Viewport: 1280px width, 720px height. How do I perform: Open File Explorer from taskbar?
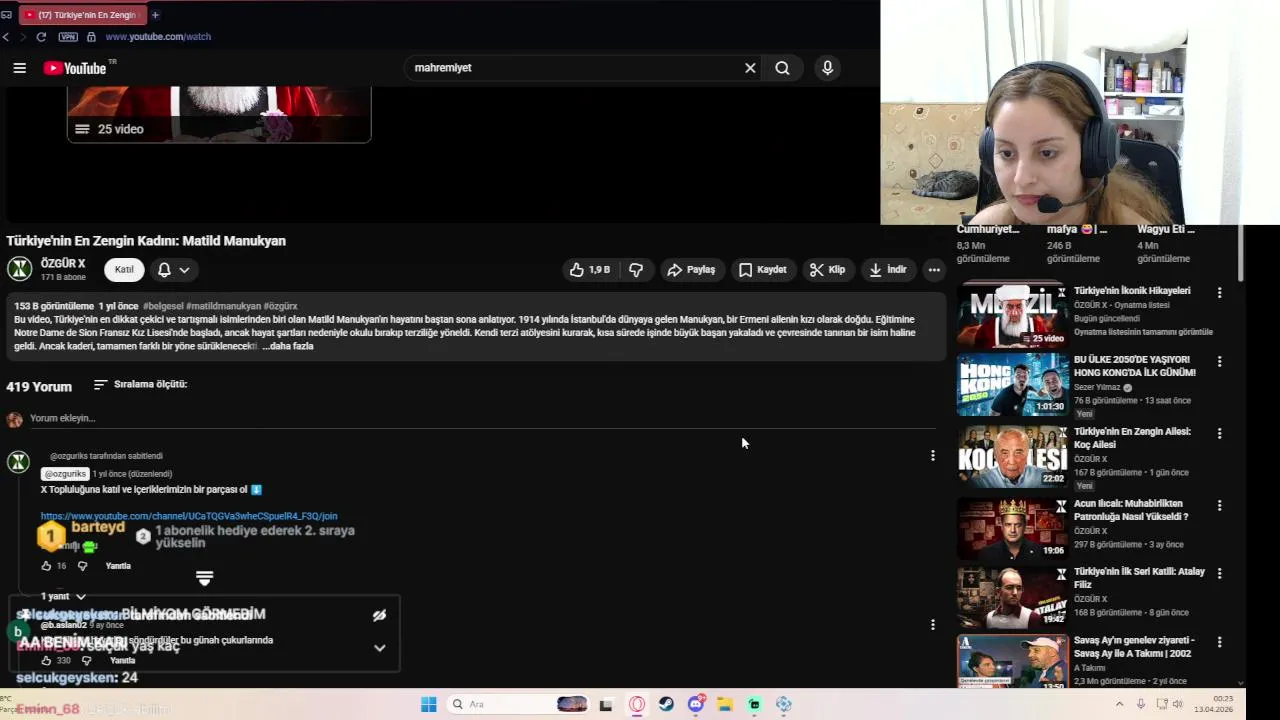click(x=725, y=705)
